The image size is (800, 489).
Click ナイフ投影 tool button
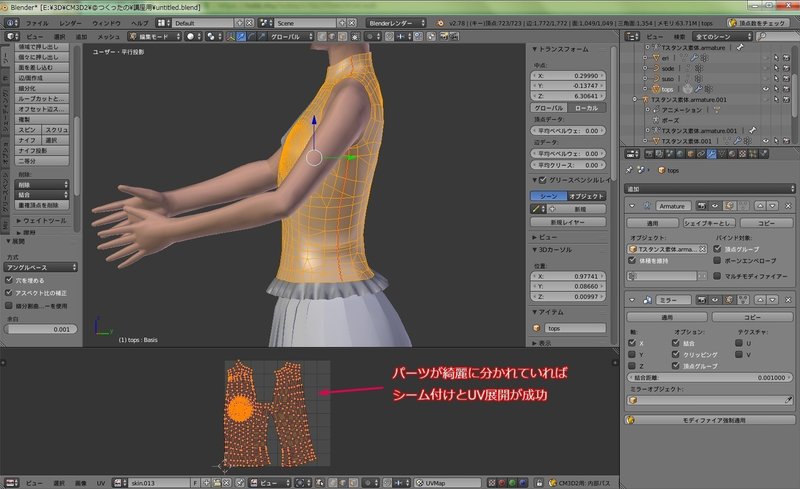tap(42, 151)
